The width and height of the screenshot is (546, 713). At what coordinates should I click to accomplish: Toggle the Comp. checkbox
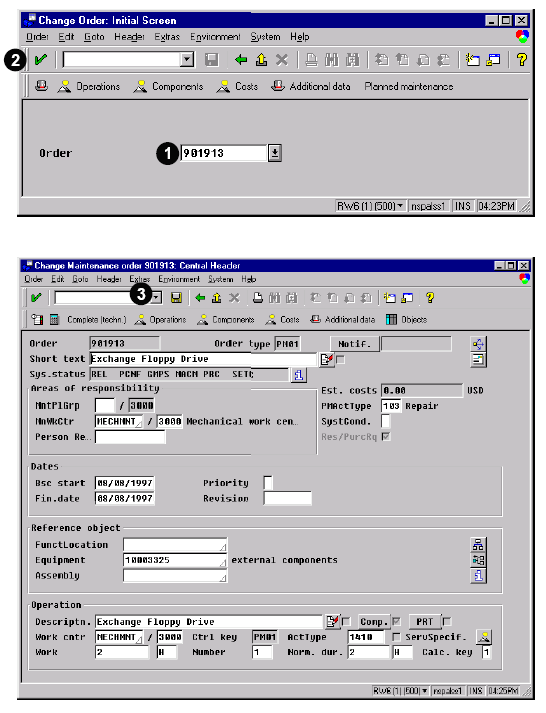(396, 621)
